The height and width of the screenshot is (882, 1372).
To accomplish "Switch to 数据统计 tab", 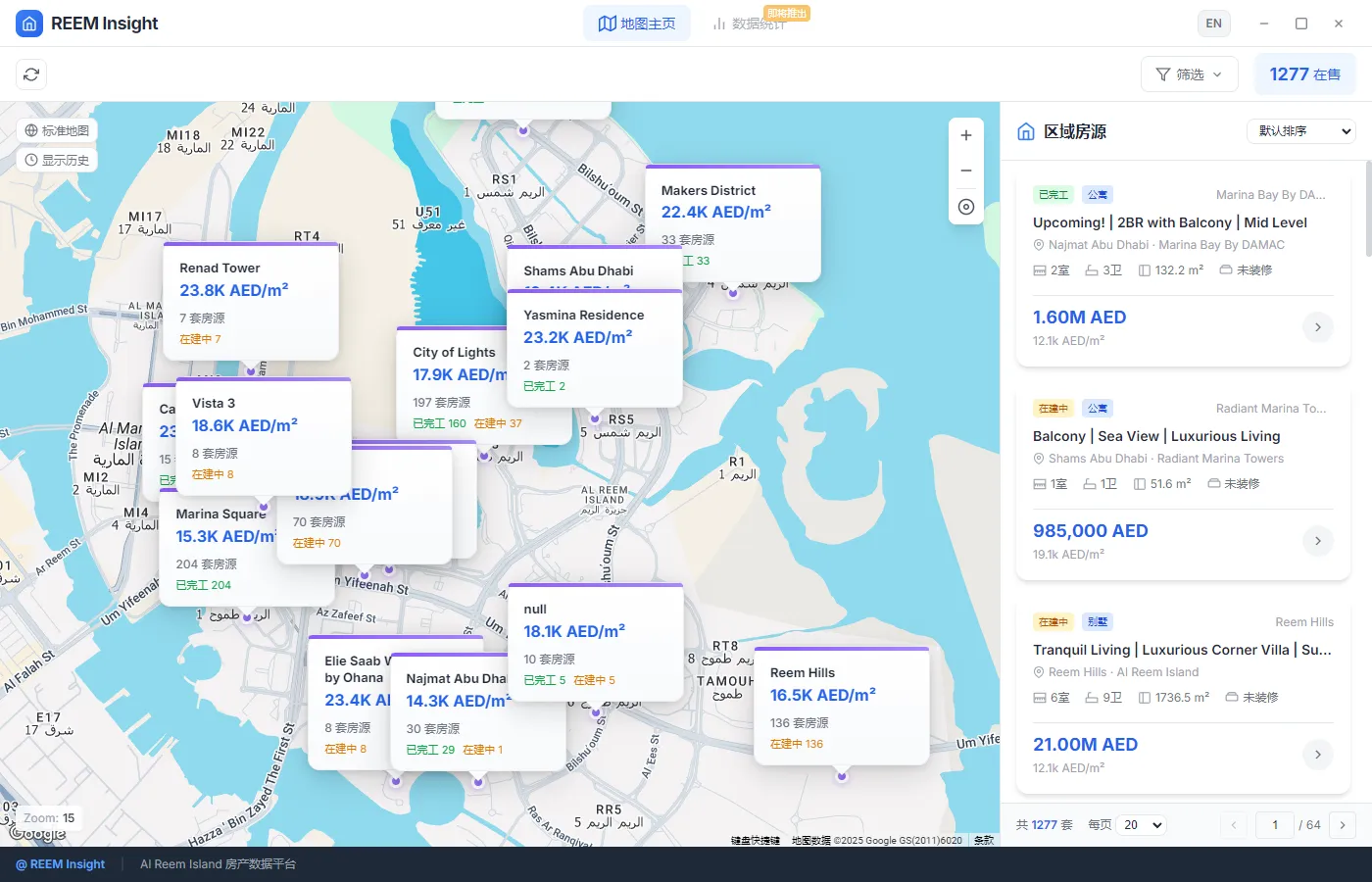I will click(751, 24).
